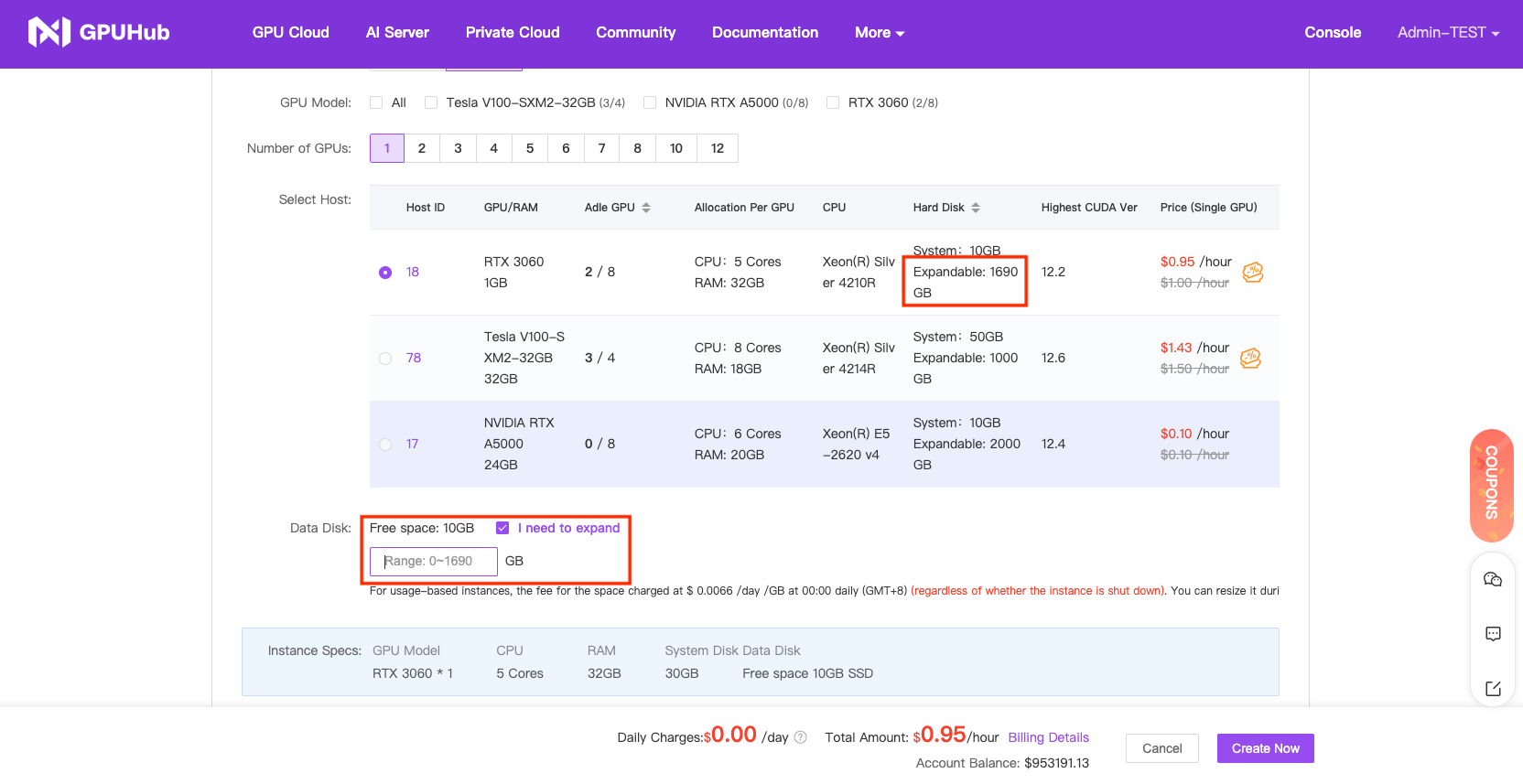
Task: Select 5 GPUs count
Action: [530, 148]
